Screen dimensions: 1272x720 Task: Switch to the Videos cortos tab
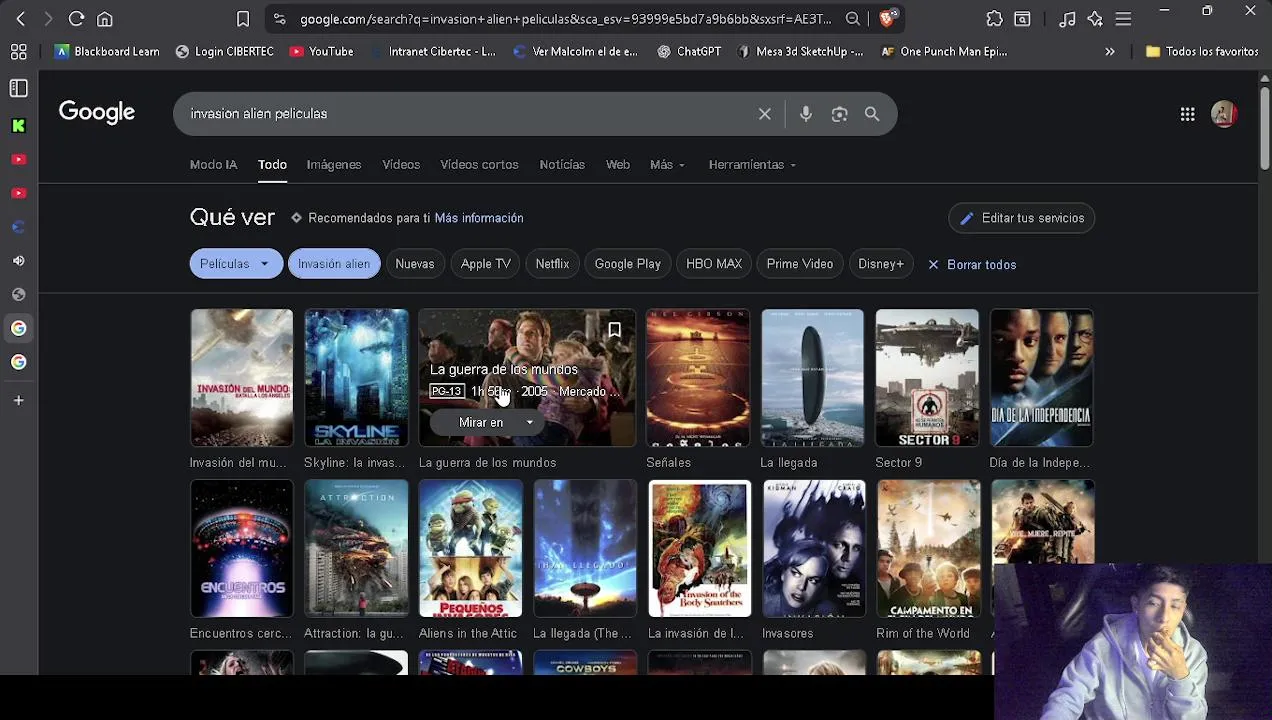[x=479, y=165]
